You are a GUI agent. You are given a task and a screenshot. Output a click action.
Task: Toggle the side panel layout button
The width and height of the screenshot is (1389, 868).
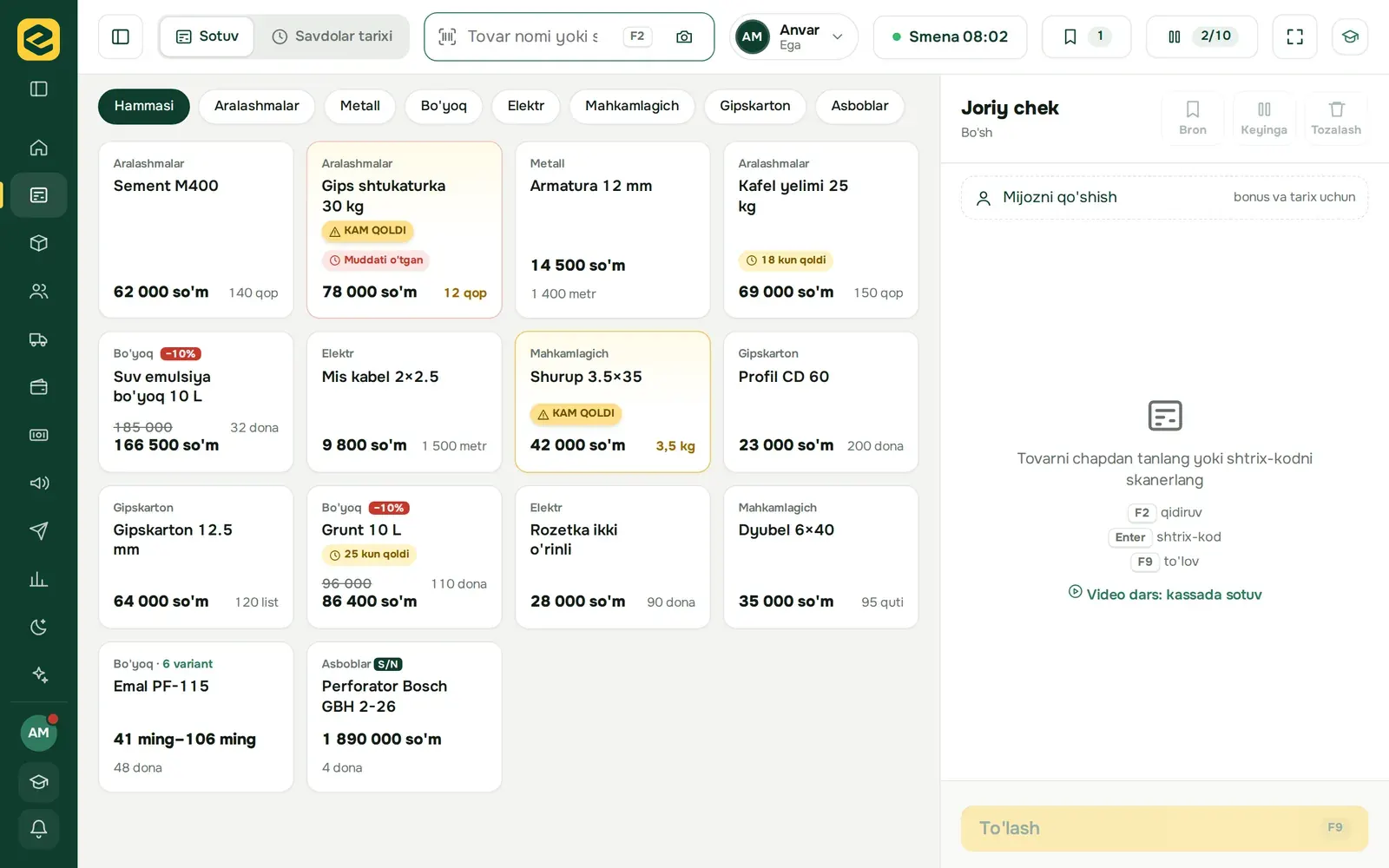(121, 36)
